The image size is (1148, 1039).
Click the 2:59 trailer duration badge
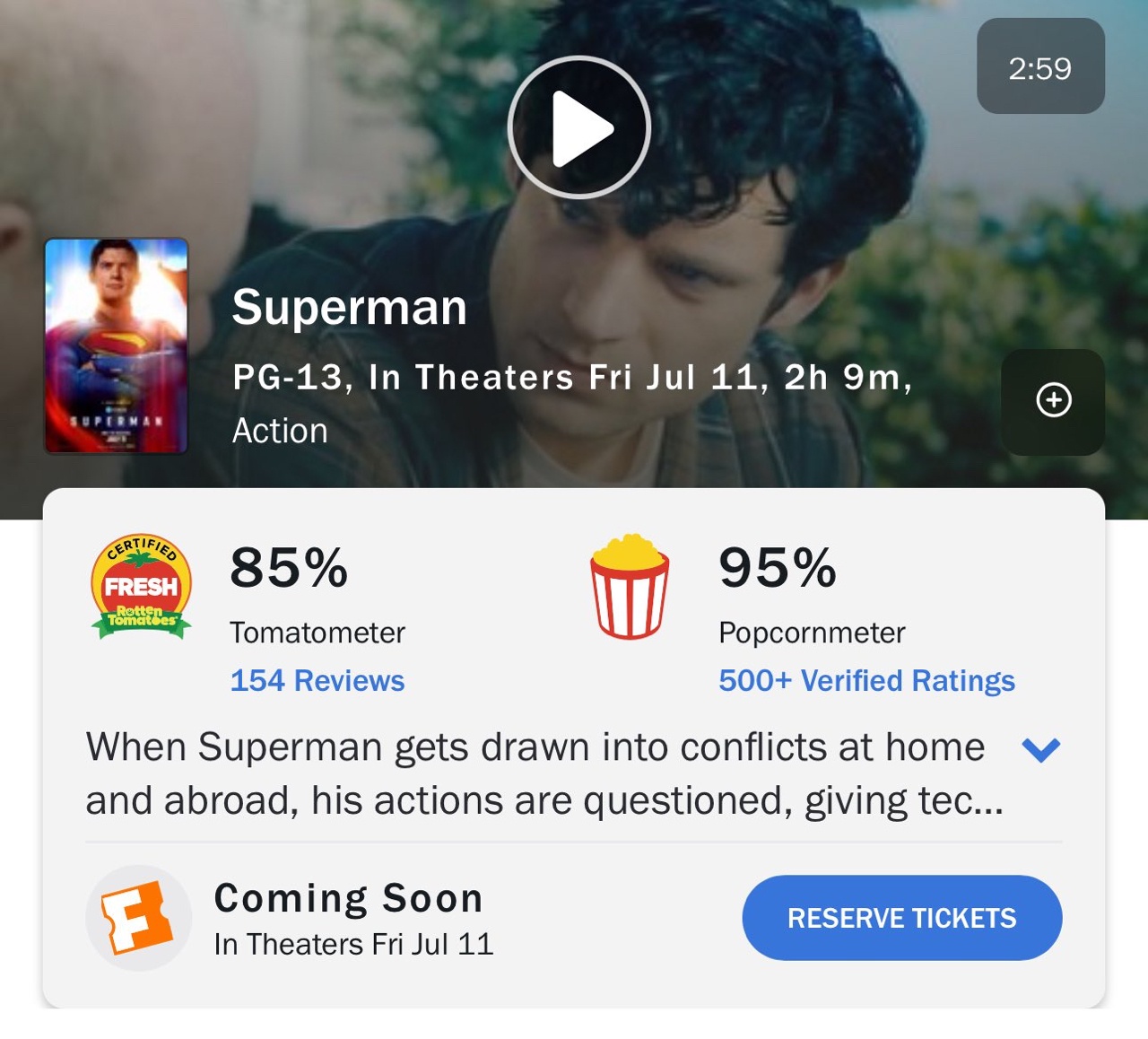1040,66
